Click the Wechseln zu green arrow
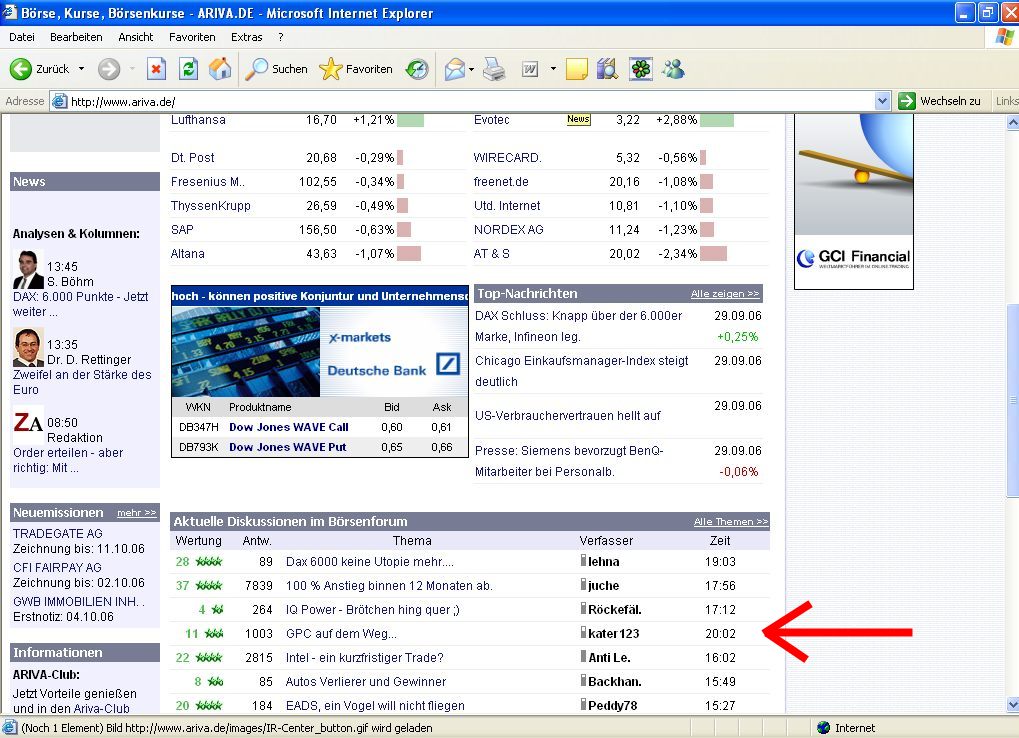Viewport: 1019px width, 738px height. tap(907, 101)
